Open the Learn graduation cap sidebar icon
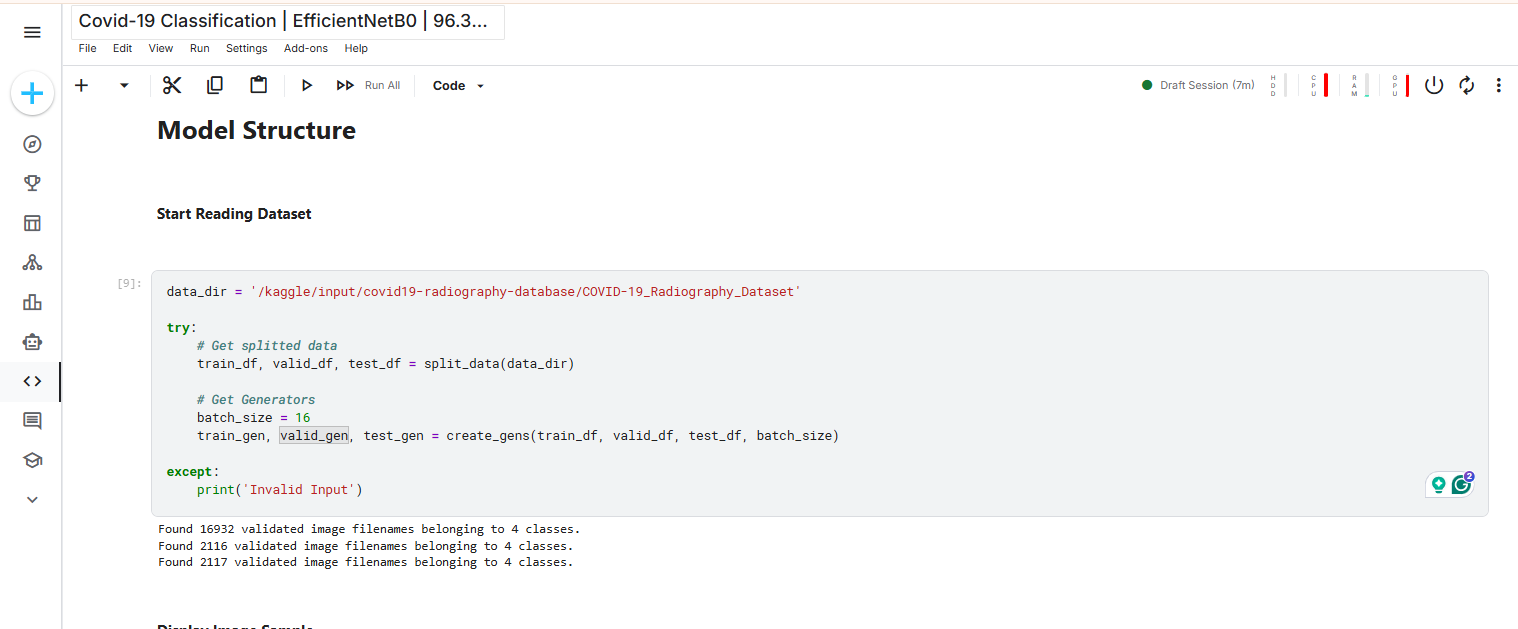The height and width of the screenshot is (629, 1518). coord(32,460)
